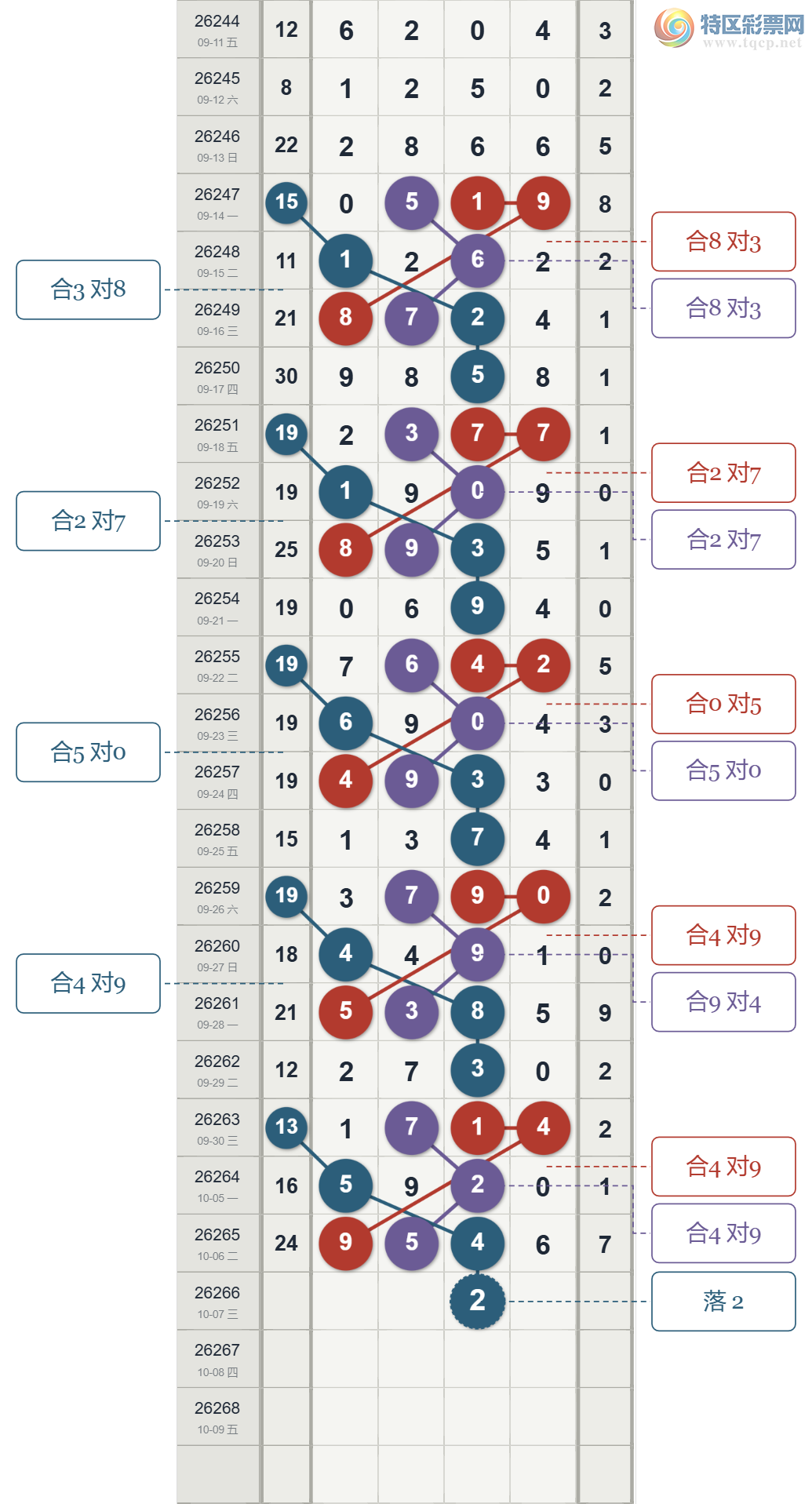Click the red 9 circle in row 26247
Viewport: 812px width, 1504px height.
click(543, 202)
